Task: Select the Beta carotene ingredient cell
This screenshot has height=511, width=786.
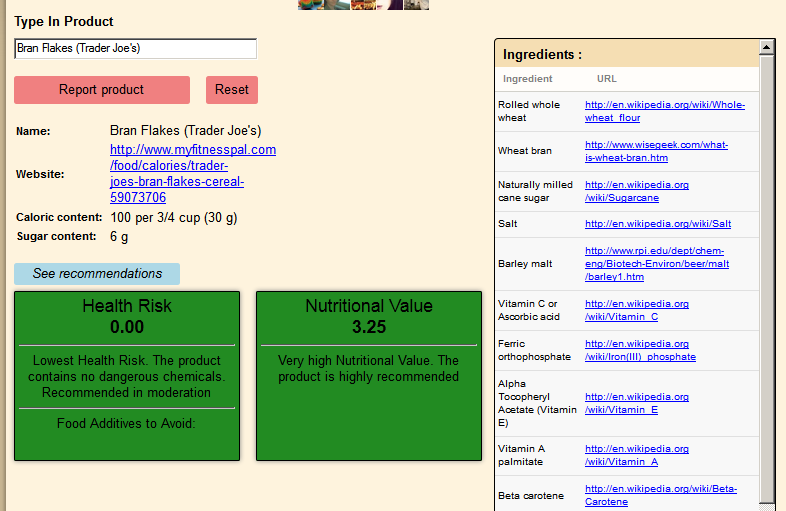Action: pos(538,495)
